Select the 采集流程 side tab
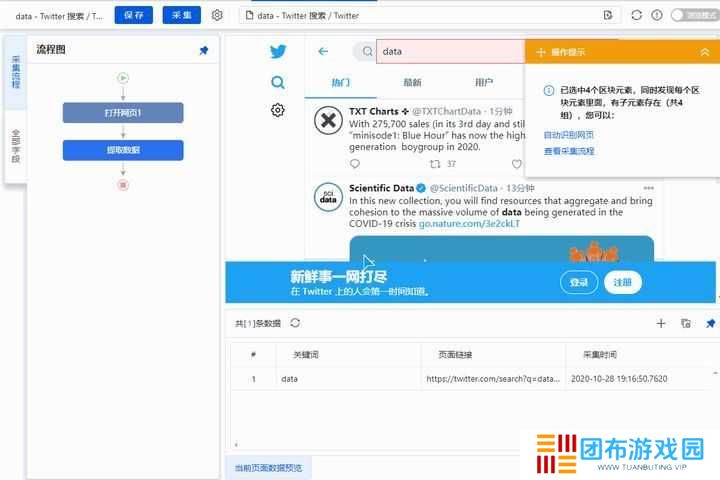This screenshot has height=480, width=720. pos(16,72)
